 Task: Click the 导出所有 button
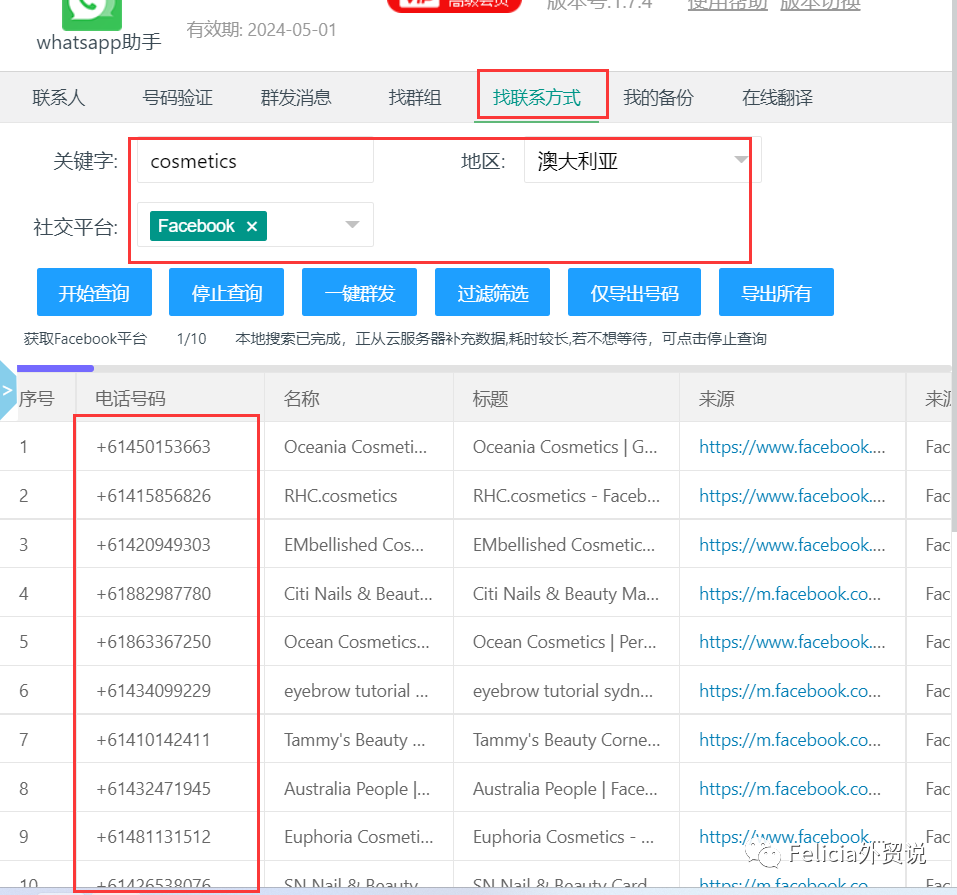pyautogui.click(x=776, y=292)
